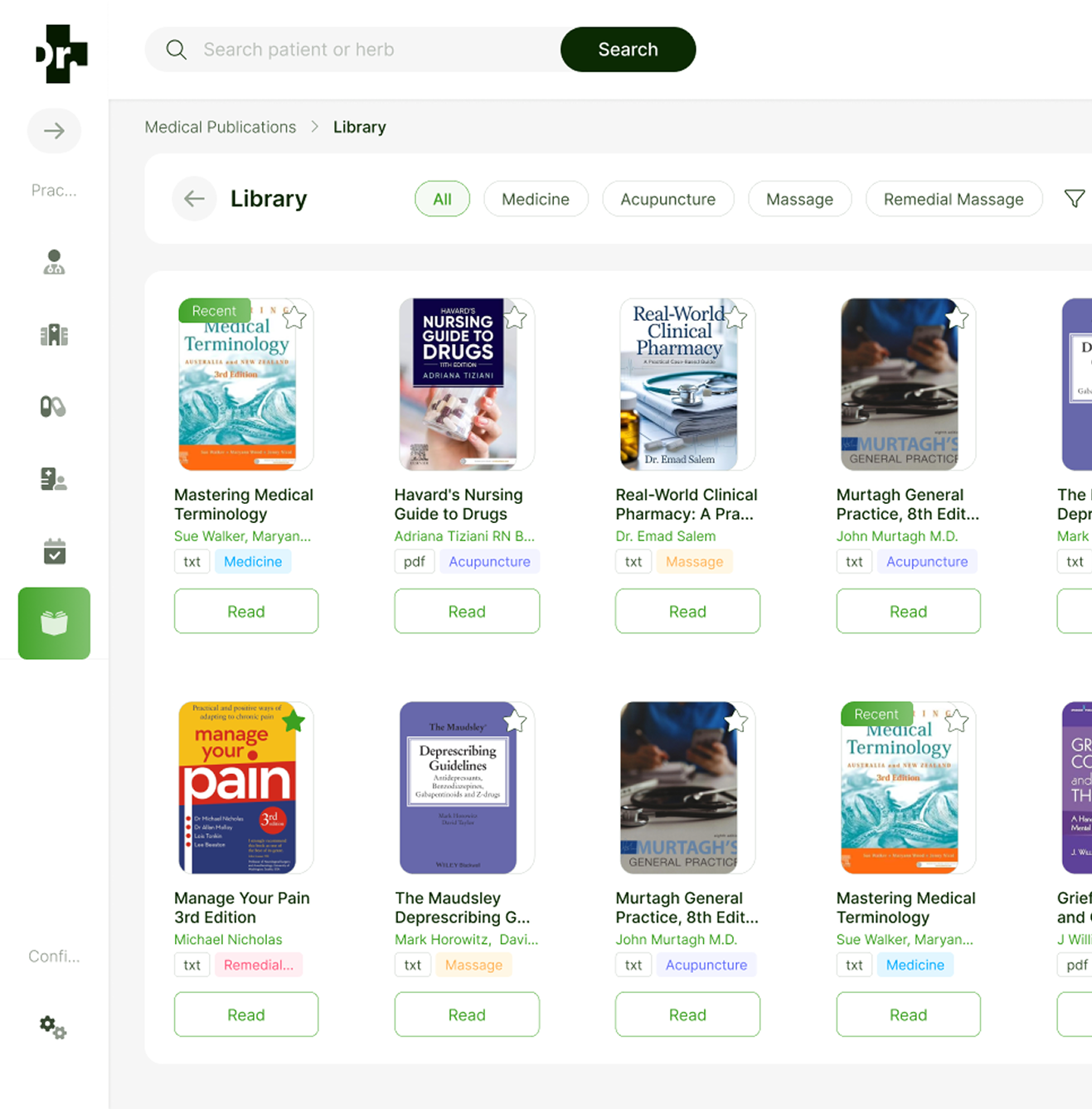Open configuration gears icon
Viewport: 1092px width, 1109px height.
53,1028
